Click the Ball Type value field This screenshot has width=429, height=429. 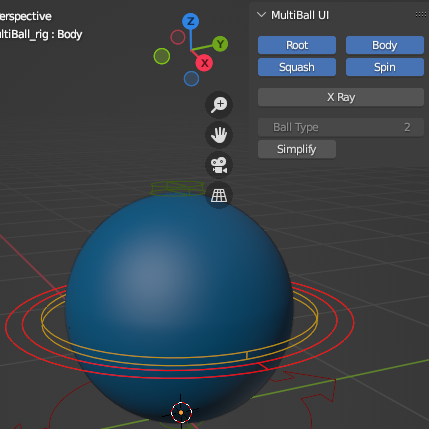341,127
